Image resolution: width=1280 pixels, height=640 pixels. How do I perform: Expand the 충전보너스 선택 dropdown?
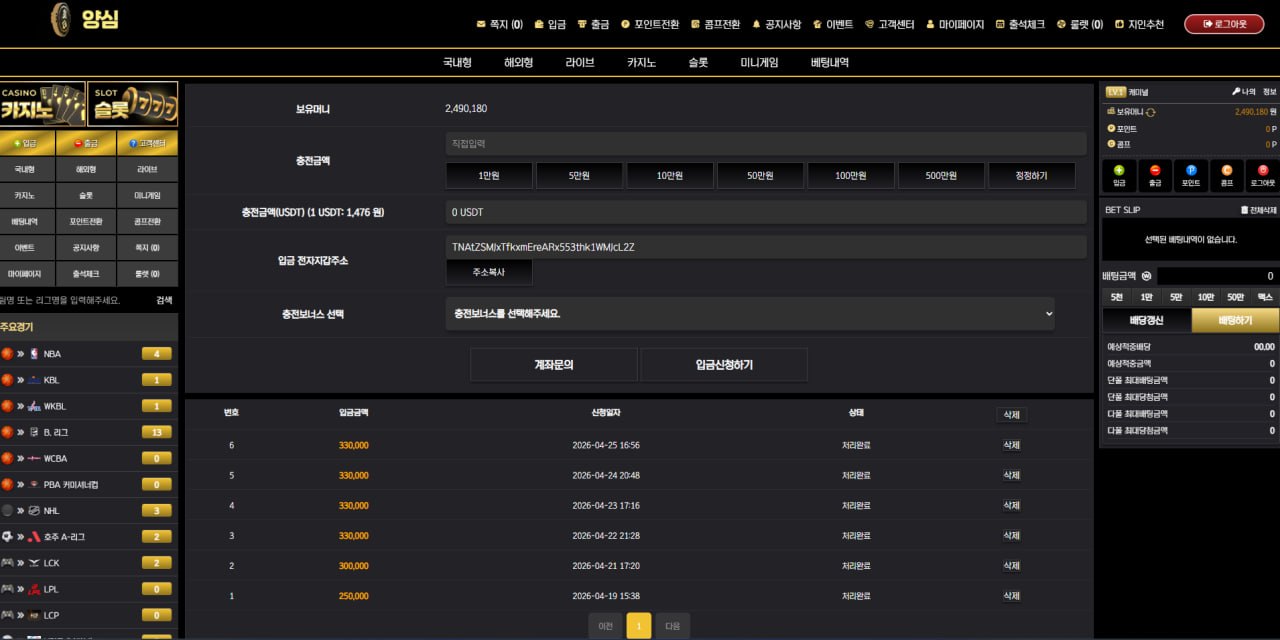pos(749,314)
